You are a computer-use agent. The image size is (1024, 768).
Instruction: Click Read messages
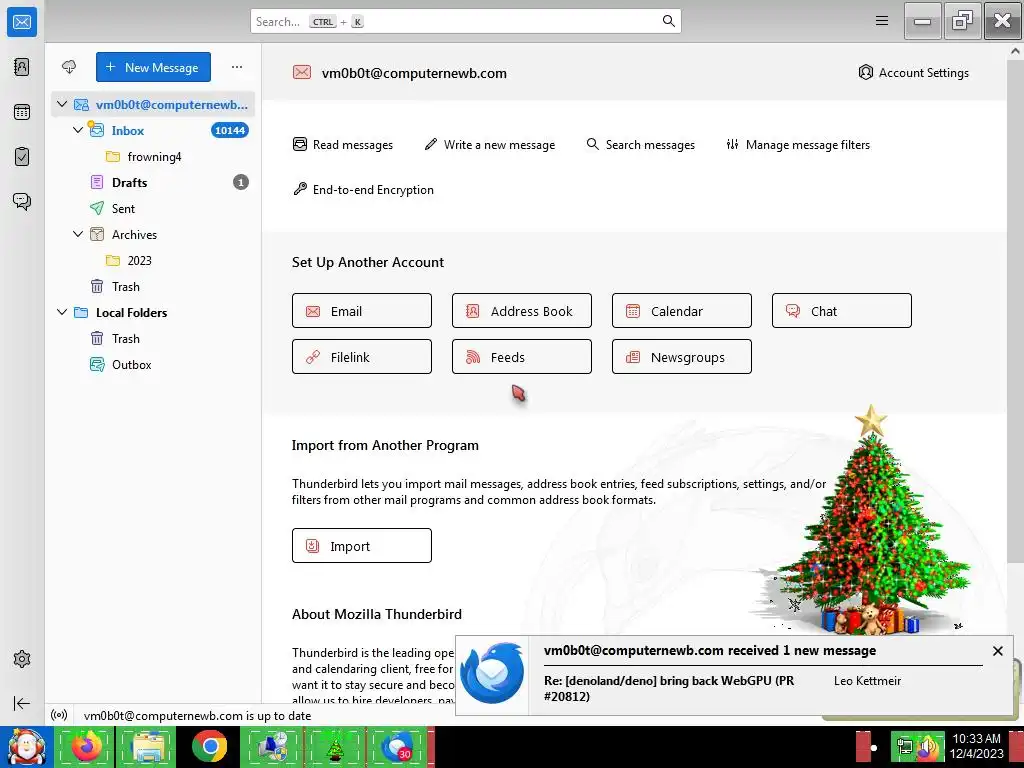pos(343,144)
